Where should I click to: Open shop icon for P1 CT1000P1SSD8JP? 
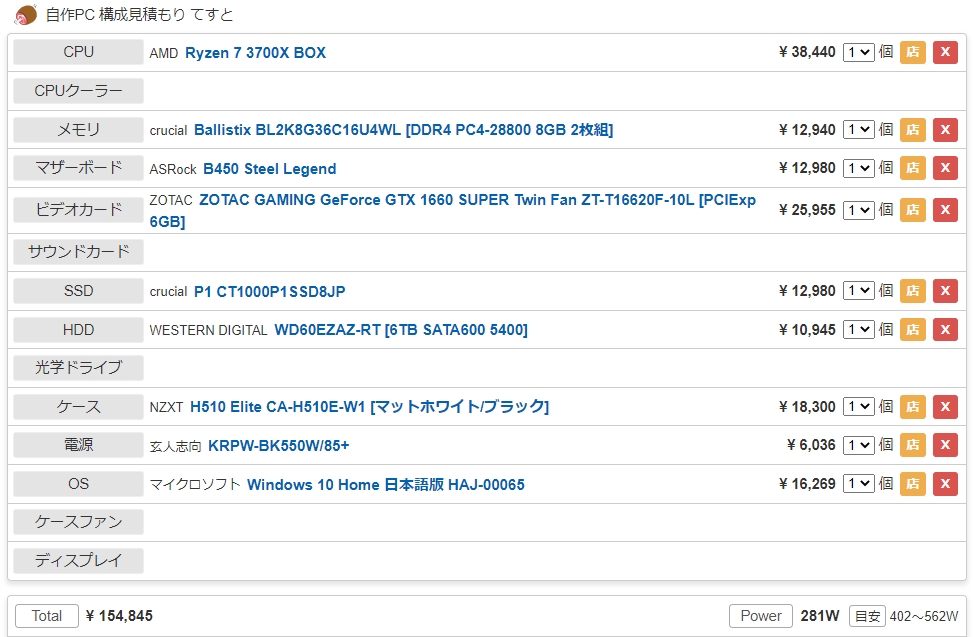point(912,291)
